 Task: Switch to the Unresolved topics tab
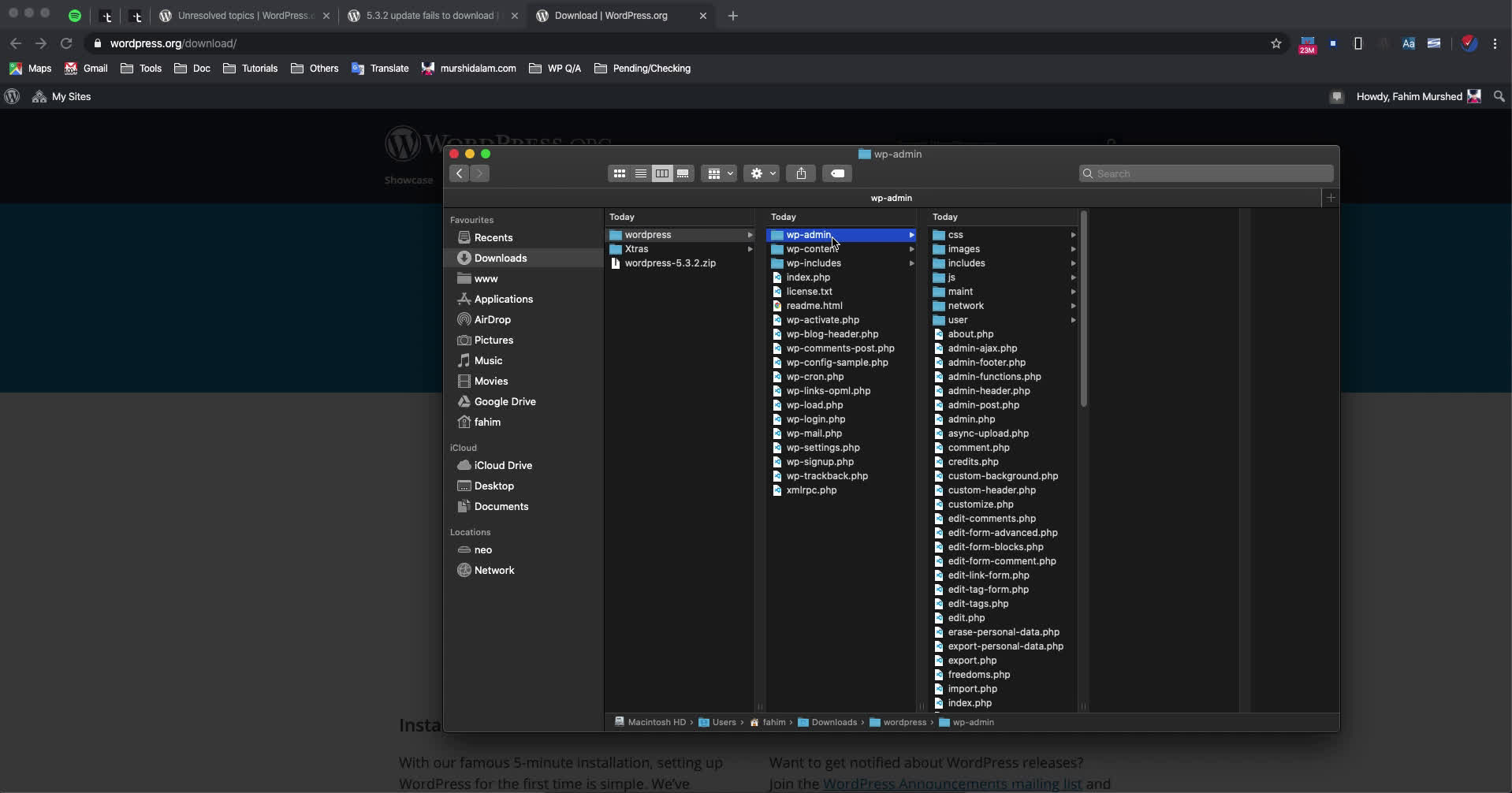tap(244, 16)
